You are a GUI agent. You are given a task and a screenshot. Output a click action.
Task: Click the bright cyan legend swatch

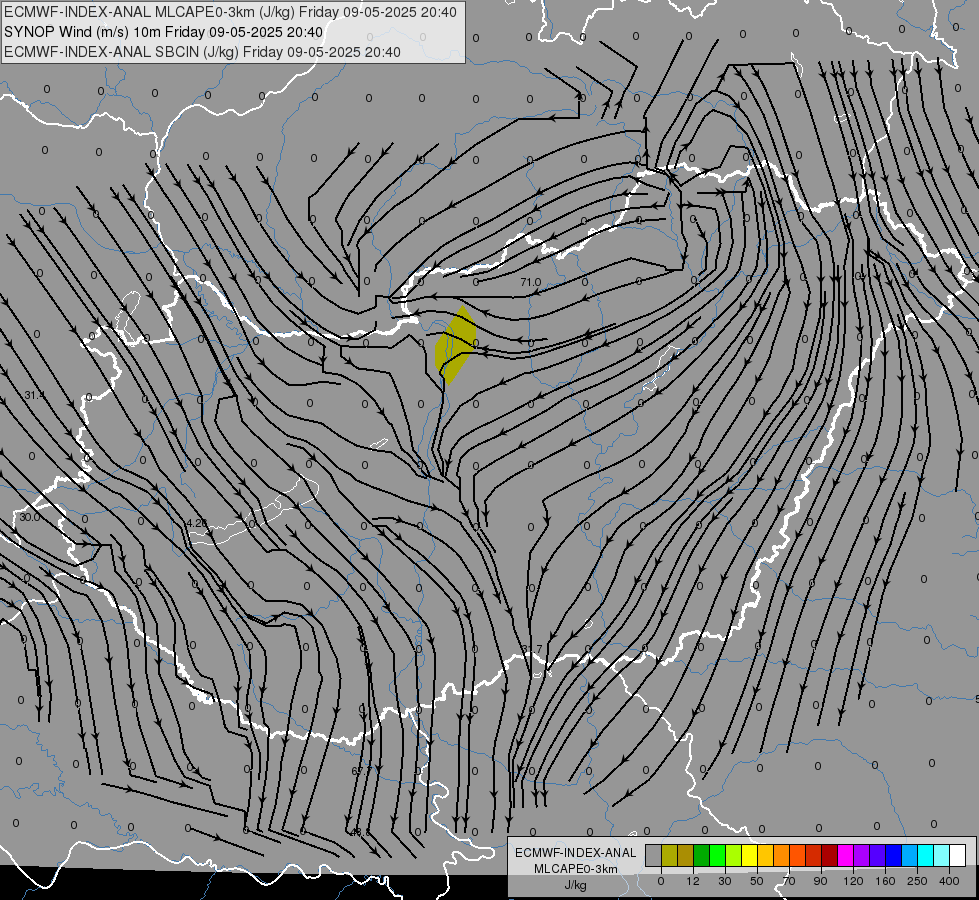coord(926,855)
